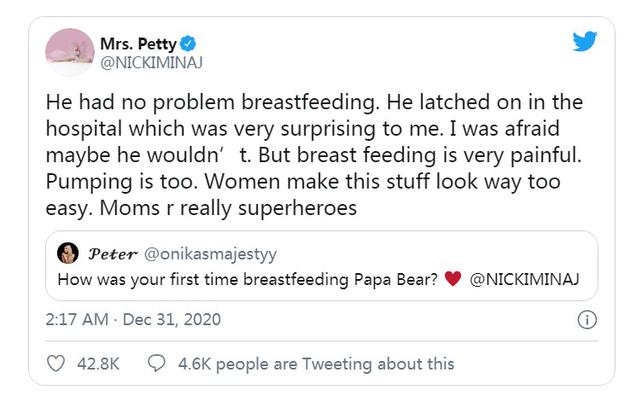630x396 pixels.
Task: Open the @onikasmajestyy handle
Action: click(211, 254)
